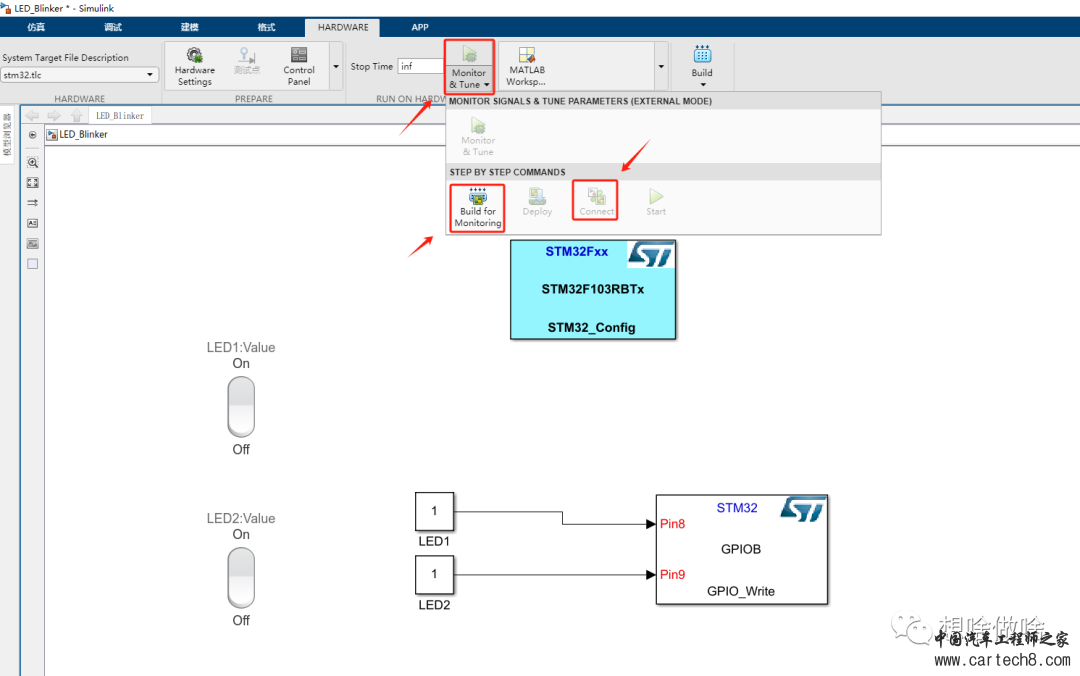This screenshot has height=676, width=1080.
Task: Expand the MATLAB Workspace gallery arrow
Action: click(661, 67)
